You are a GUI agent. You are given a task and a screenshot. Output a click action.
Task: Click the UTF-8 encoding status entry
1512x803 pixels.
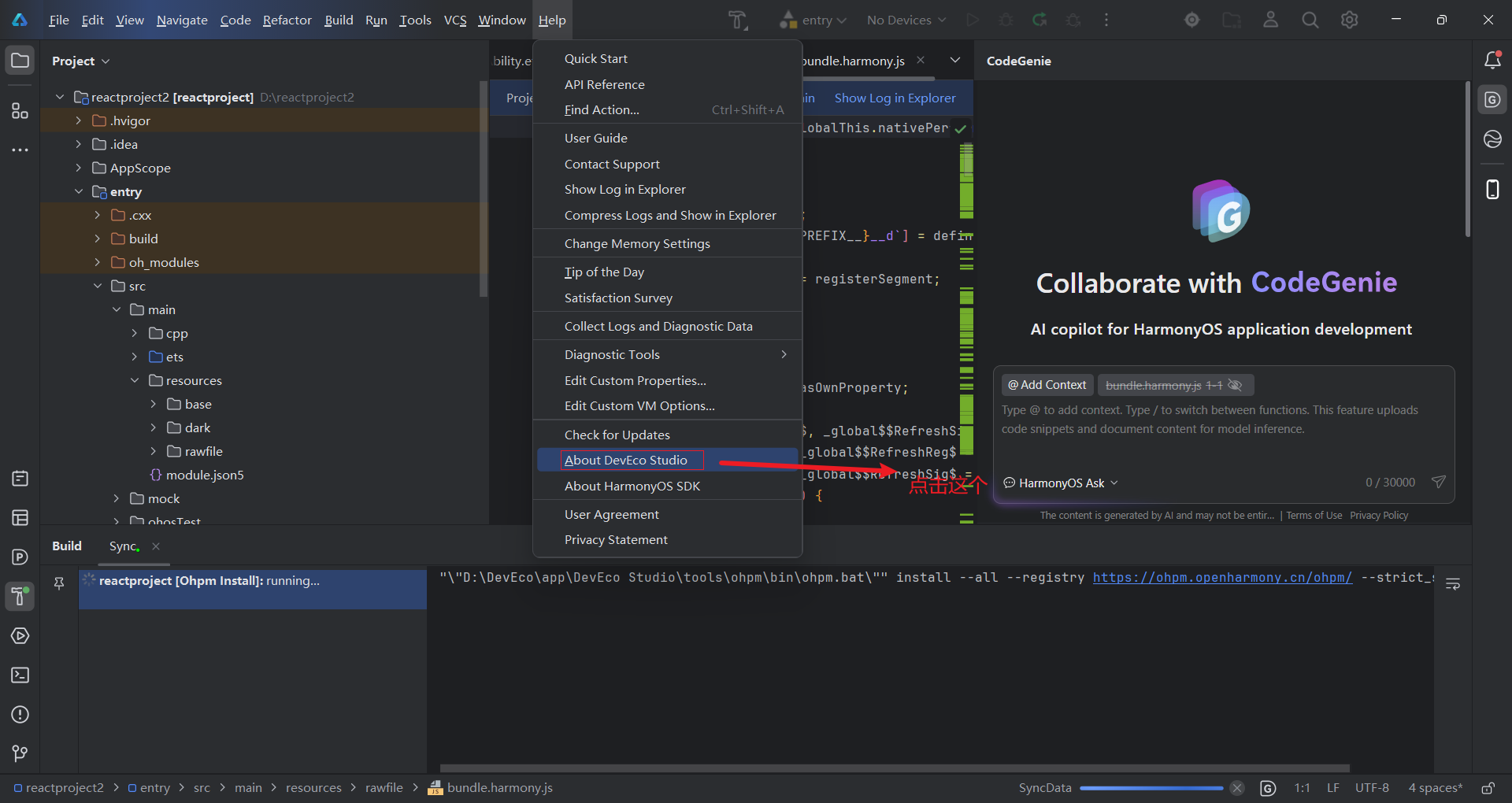point(1372,788)
